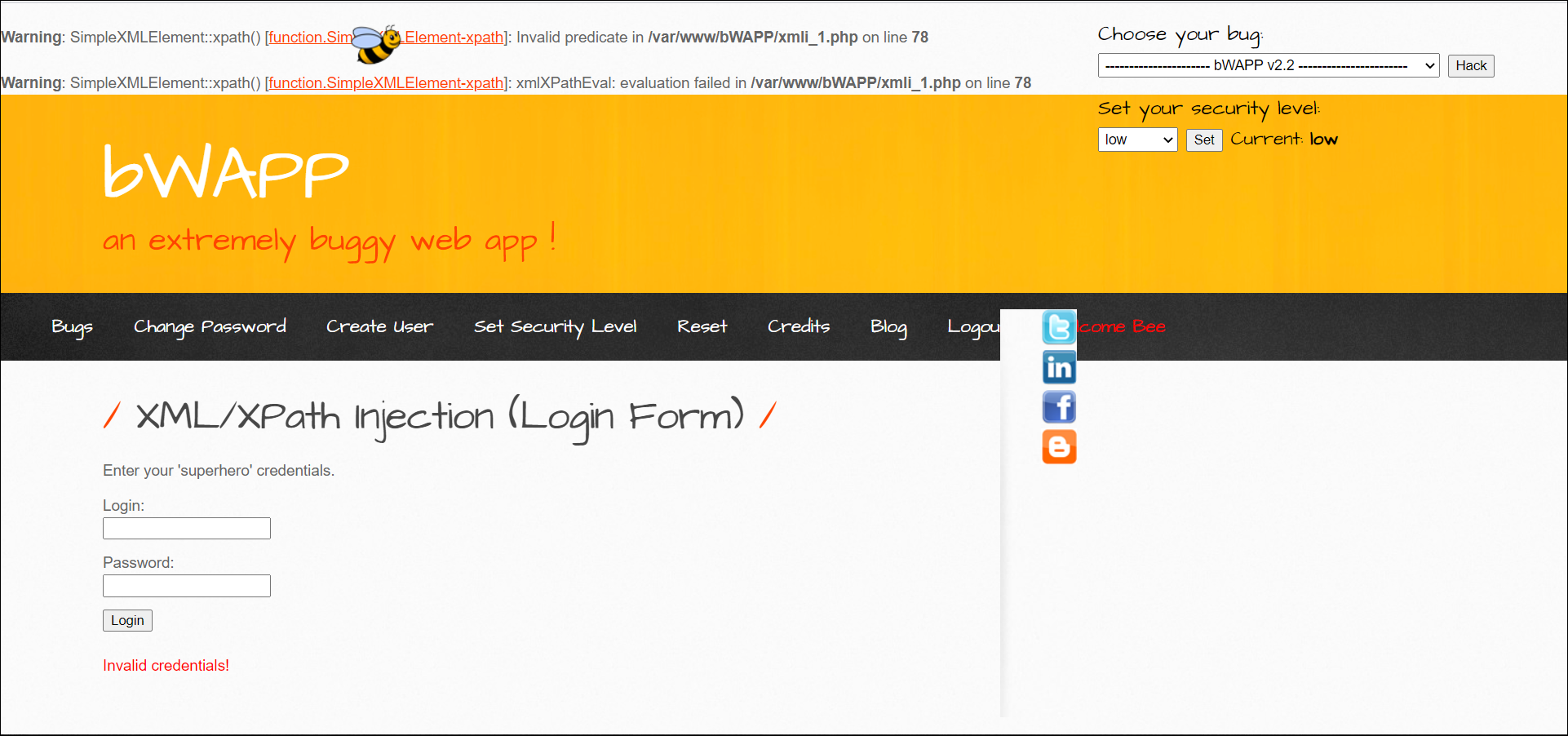1568x736 pixels.
Task: Click the 'Invalid credentials!' message
Action: click(x=166, y=665)
